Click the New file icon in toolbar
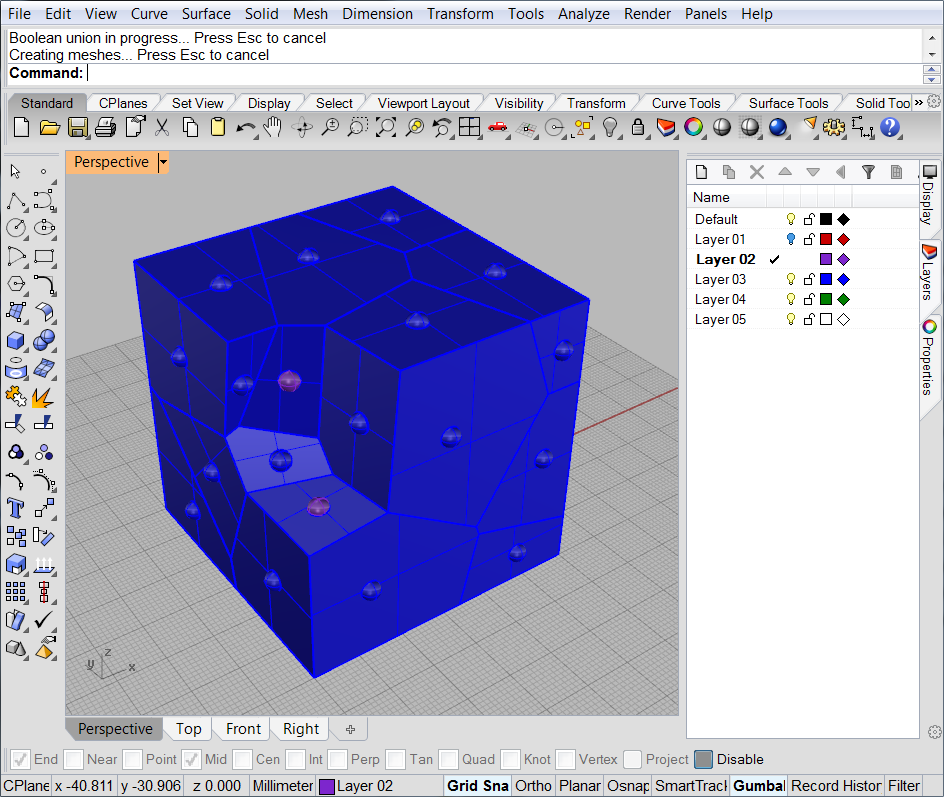The image size is (944, 797). click(x=21, y=128)
